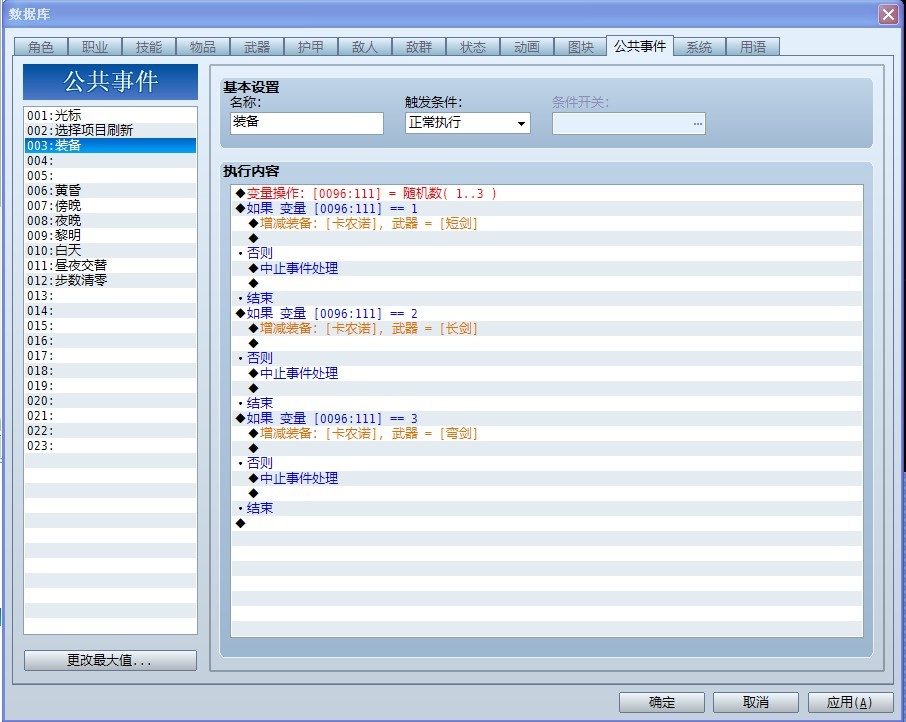This screenshot has width=906, height=722.
Task: Open the 技能 tab
Action: [148, 47]
